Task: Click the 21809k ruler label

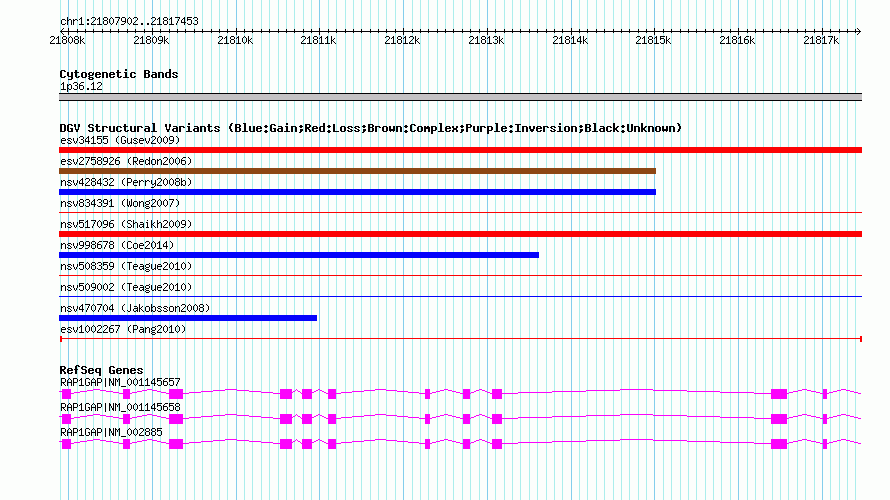Action: tap(151, 40)
